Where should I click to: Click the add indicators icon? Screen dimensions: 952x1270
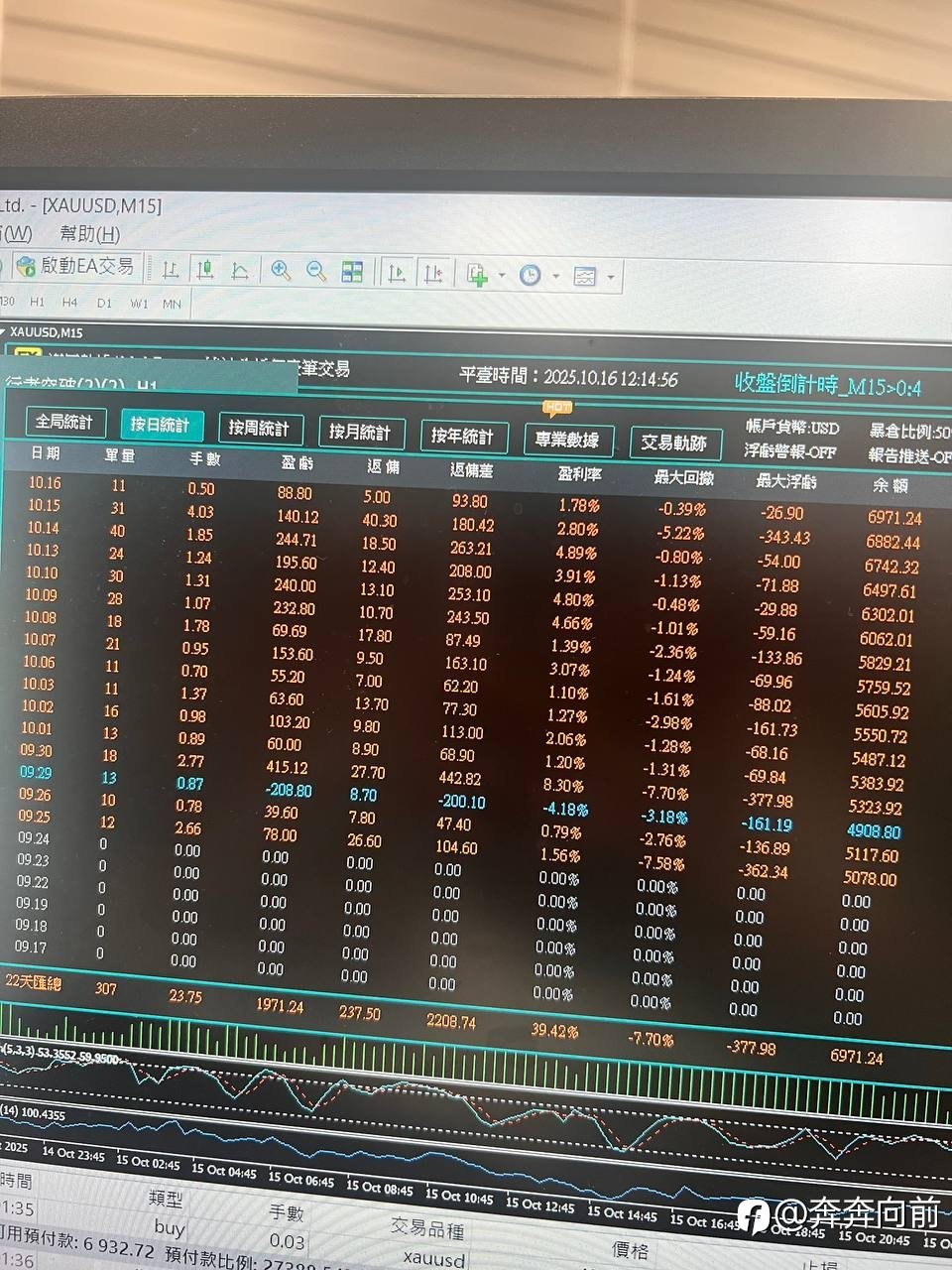coord(478,275)
